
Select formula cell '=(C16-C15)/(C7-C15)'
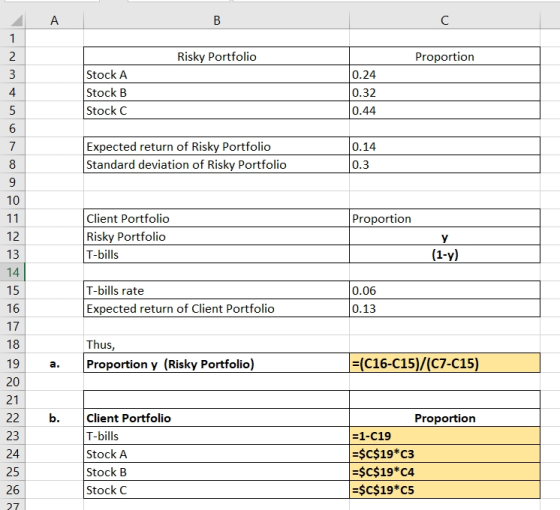pyautogui.click(x=444, y=363)
